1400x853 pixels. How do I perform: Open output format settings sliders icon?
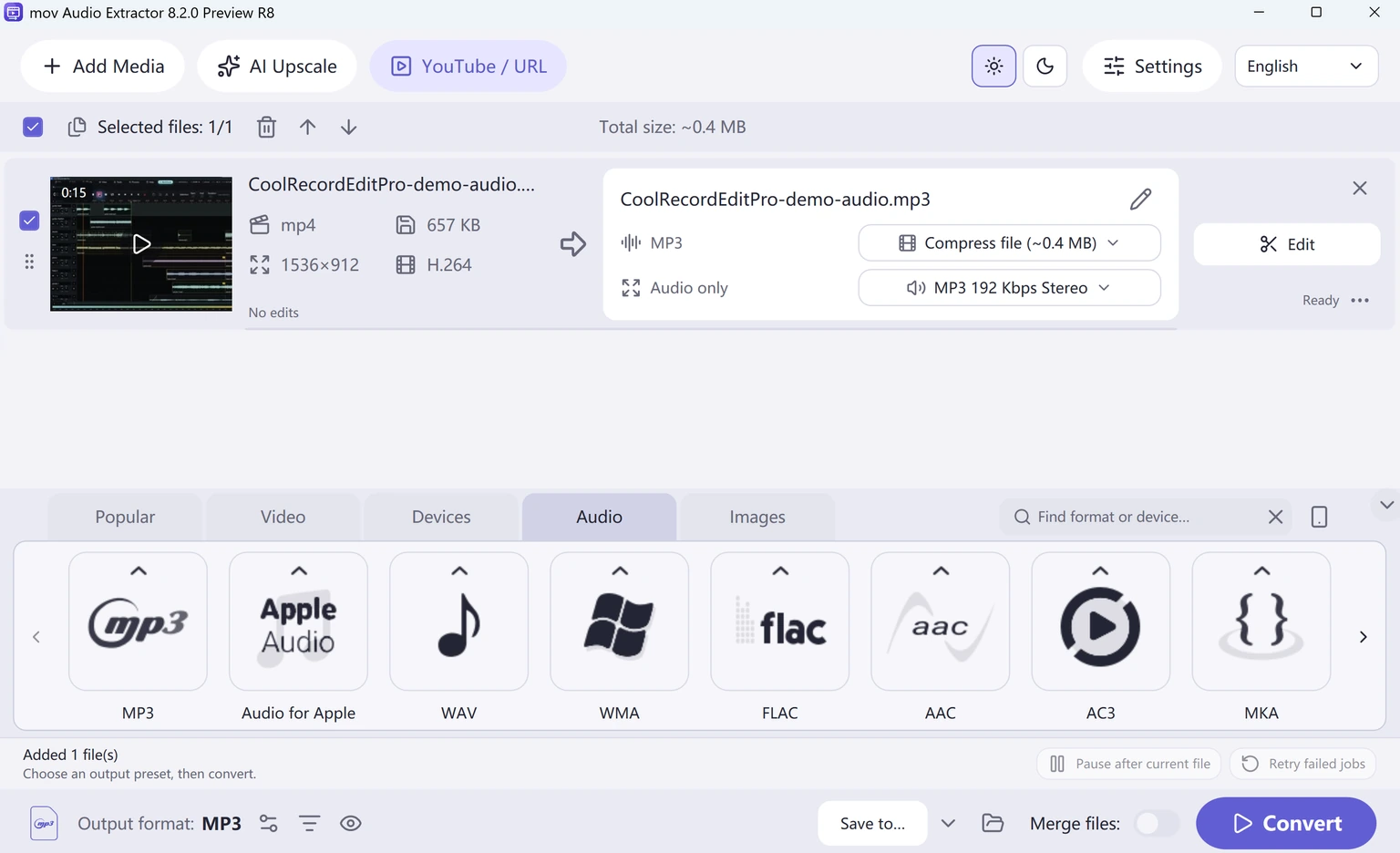click(269, 823)
